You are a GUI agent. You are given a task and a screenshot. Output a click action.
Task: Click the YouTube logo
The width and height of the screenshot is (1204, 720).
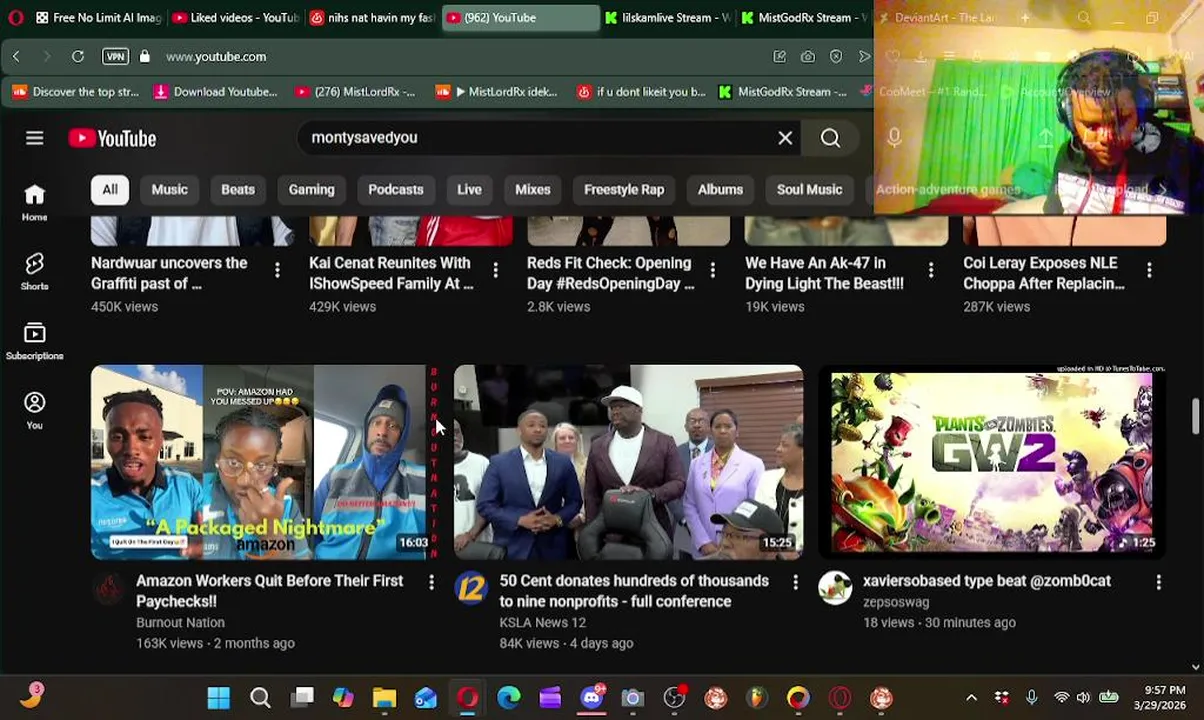112,138
